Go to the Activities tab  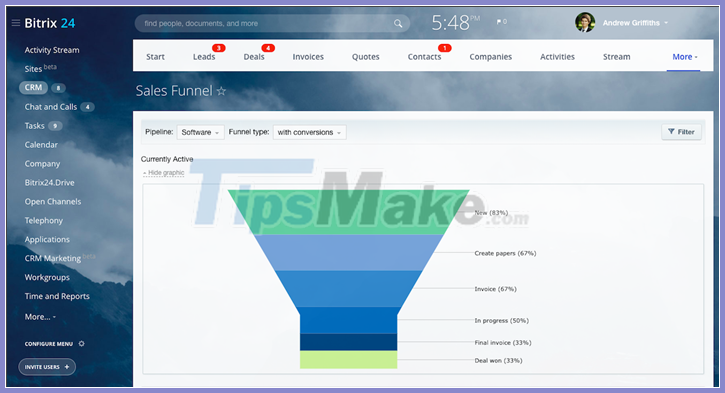click(x=557, y=57)
